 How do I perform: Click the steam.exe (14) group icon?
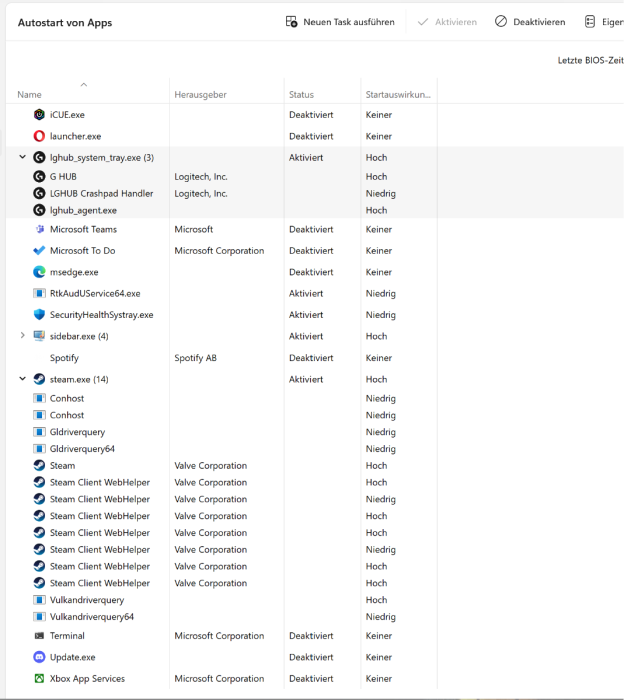(x=39, y=379)
